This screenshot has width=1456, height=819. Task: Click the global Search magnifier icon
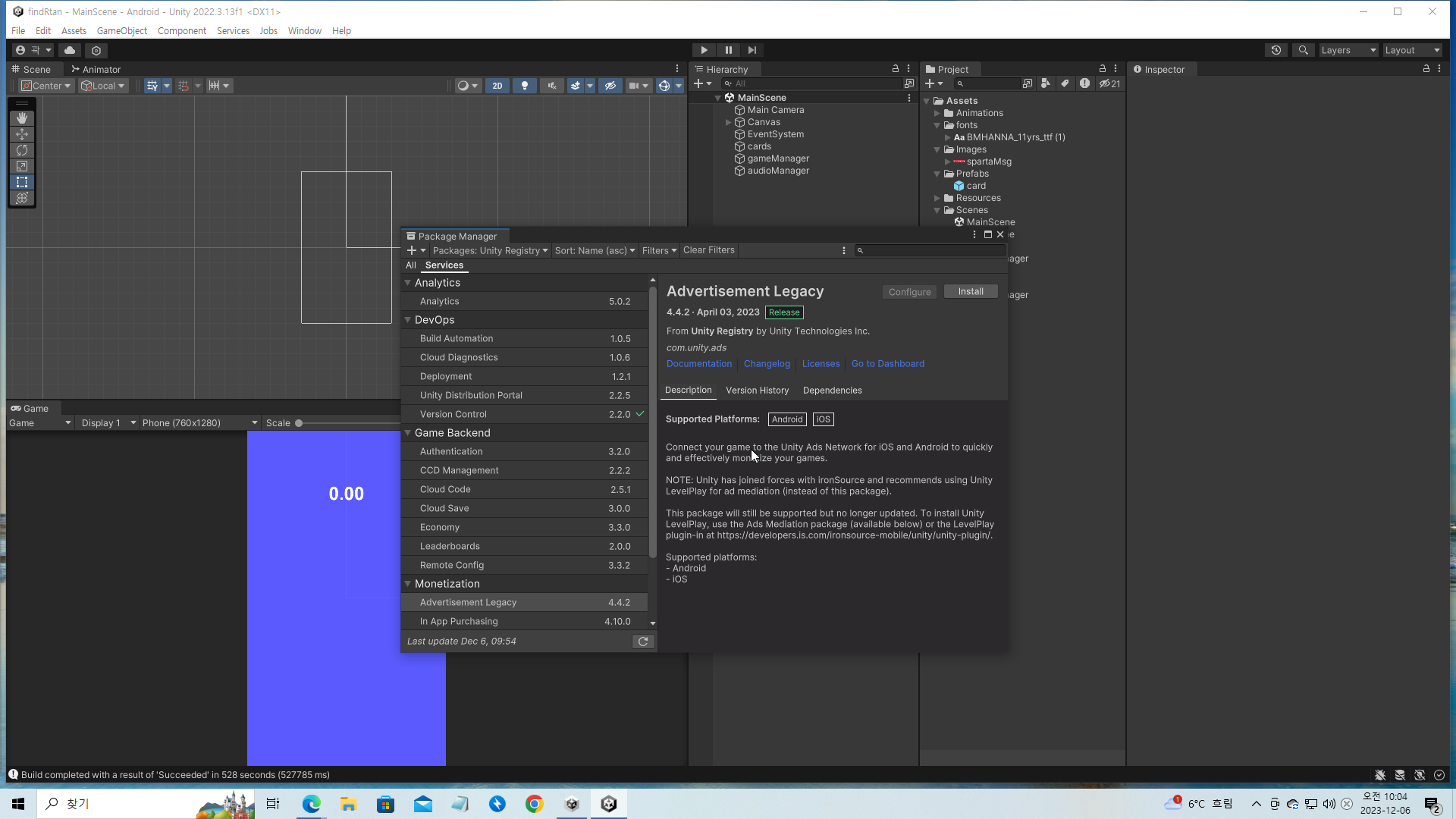pos(1303,50)
